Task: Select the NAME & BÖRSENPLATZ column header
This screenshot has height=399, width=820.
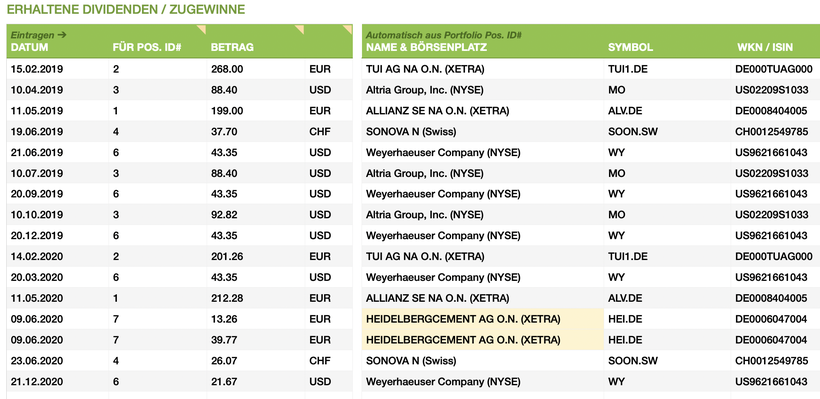Action: click(x=426, y=47)
